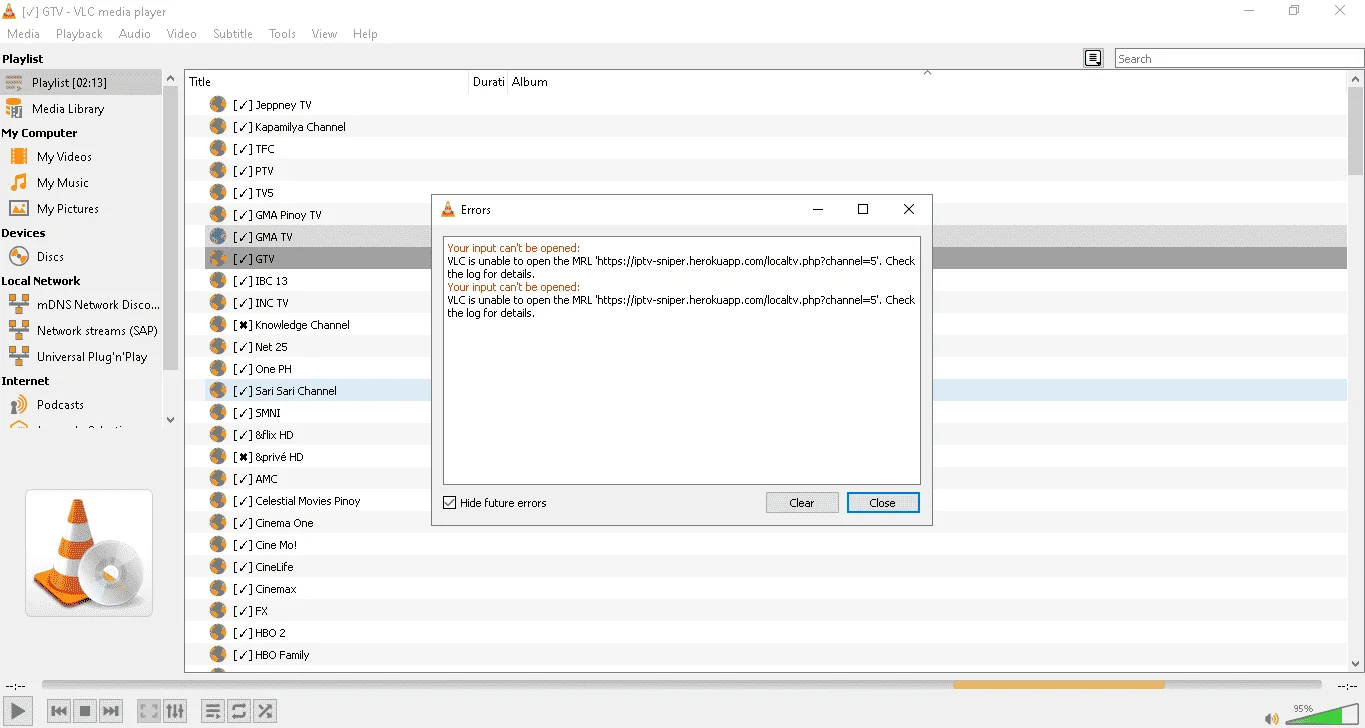Open extended settings equalizer icon

click(175, 711)
